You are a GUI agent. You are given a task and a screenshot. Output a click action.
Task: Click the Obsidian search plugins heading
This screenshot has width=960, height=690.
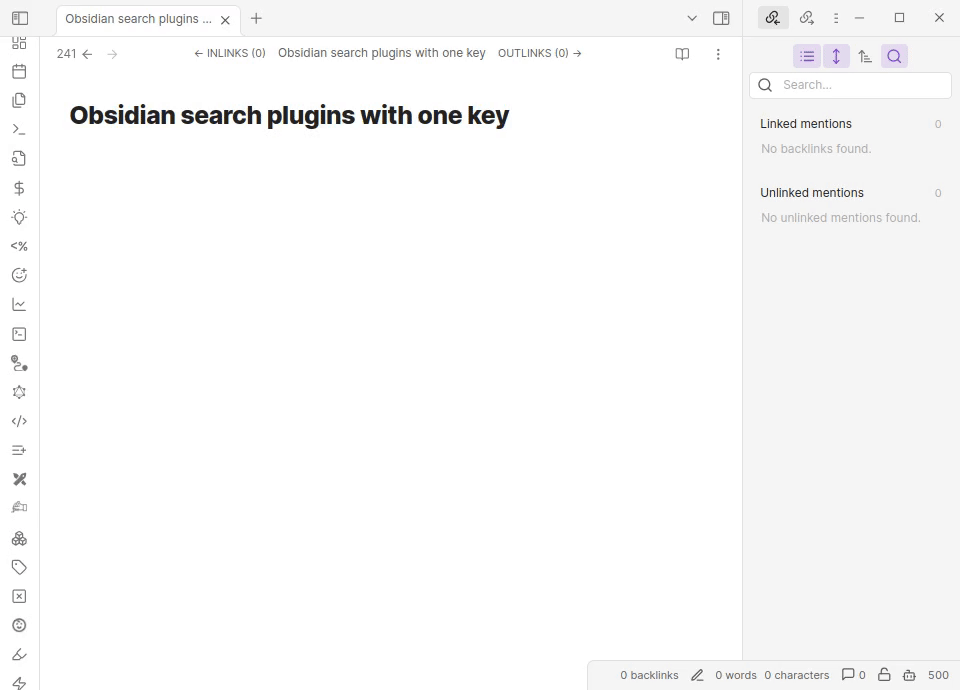[289, 115]
